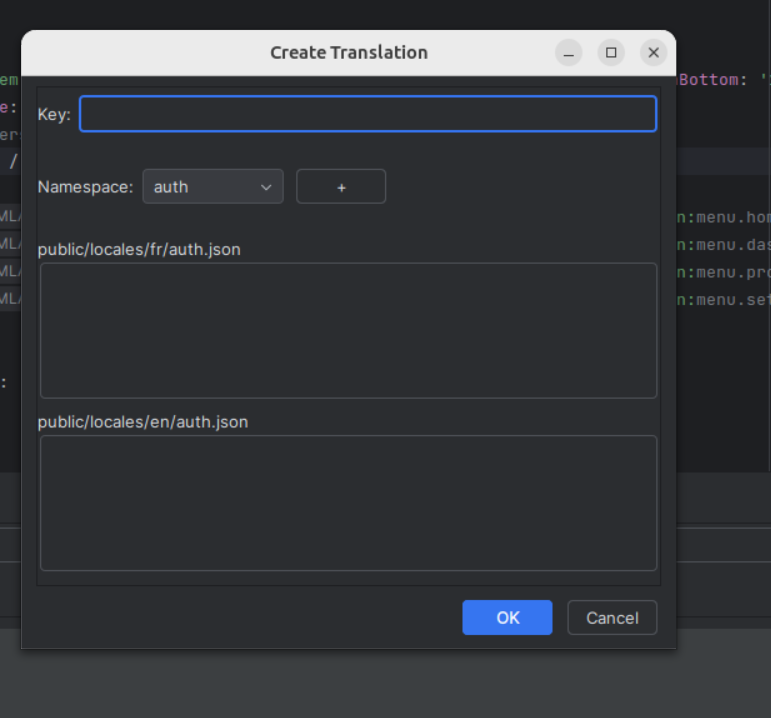Select the public/locales/fr/auth.json label
This screenshot has width=771, height=718.
click(x=139, y=250)
